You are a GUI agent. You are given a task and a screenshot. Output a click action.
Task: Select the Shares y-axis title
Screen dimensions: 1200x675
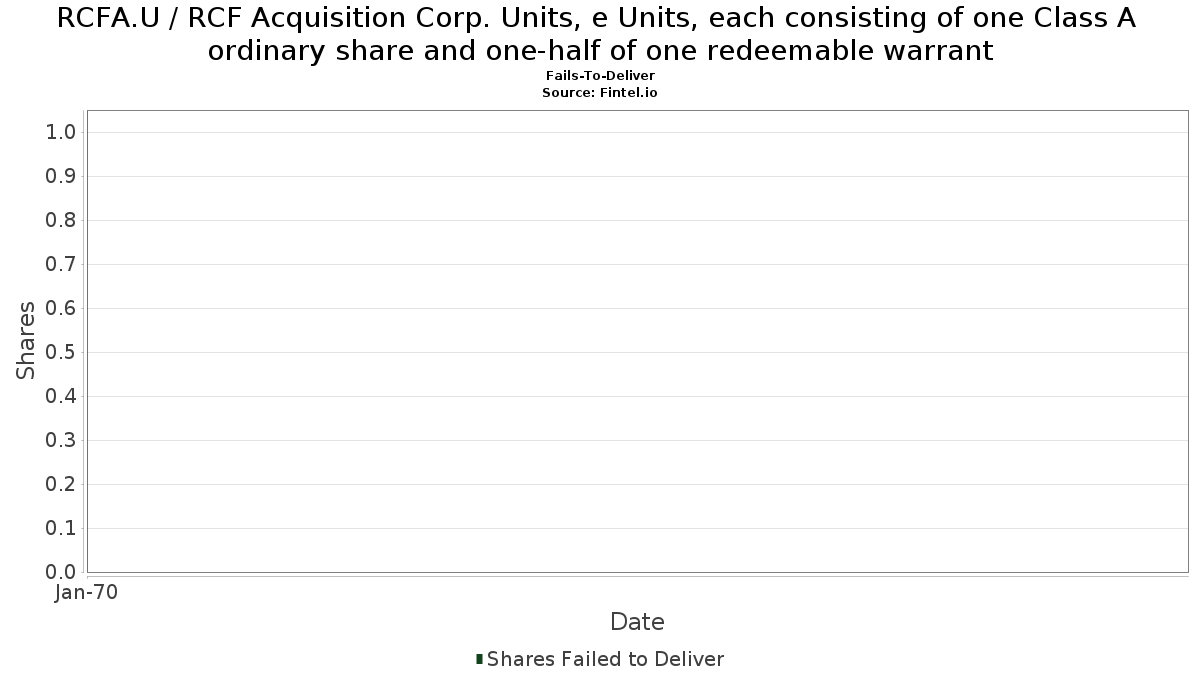pyautogui.click(x=26, y=340)
